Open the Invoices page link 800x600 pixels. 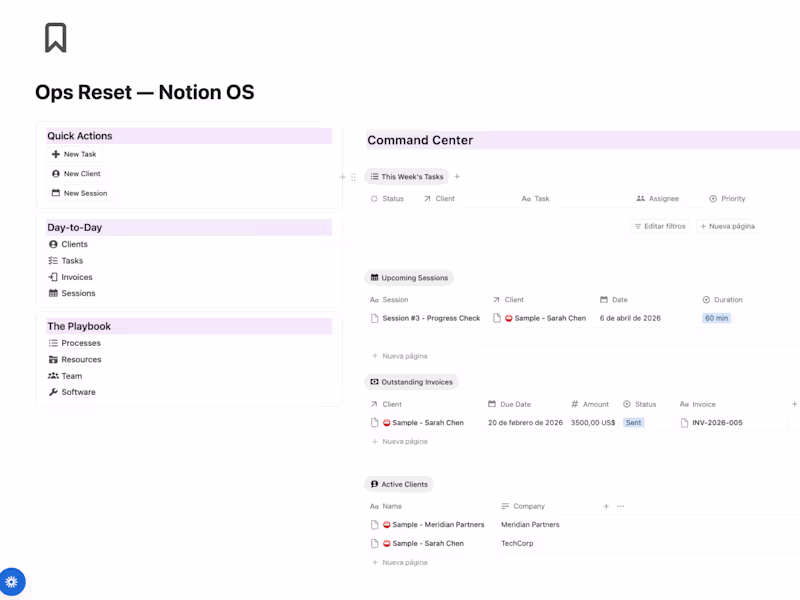click(x=76, y=277)
